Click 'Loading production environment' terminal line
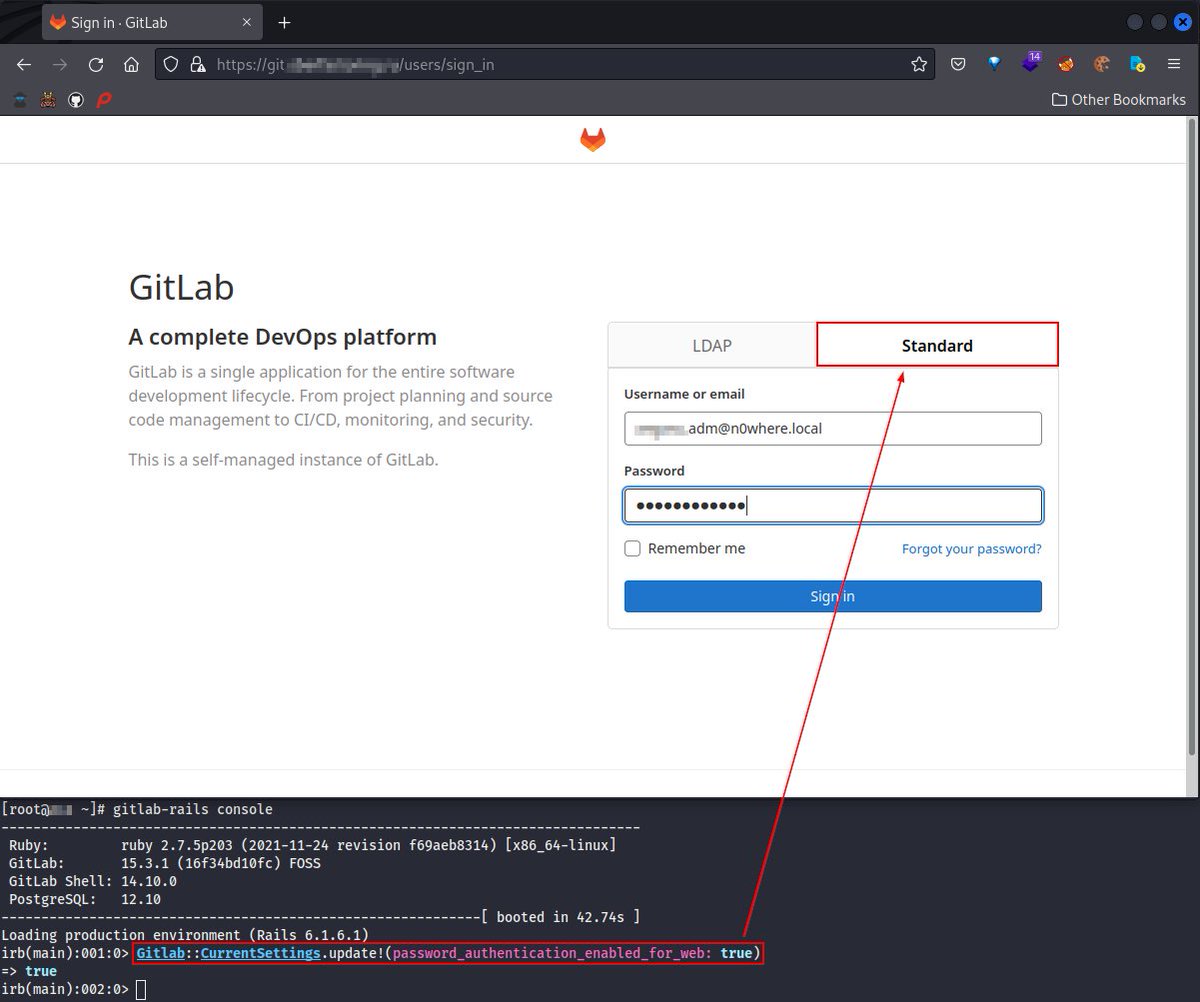Viewport: 1200px width, 1002px height. (x=185, y=935)
